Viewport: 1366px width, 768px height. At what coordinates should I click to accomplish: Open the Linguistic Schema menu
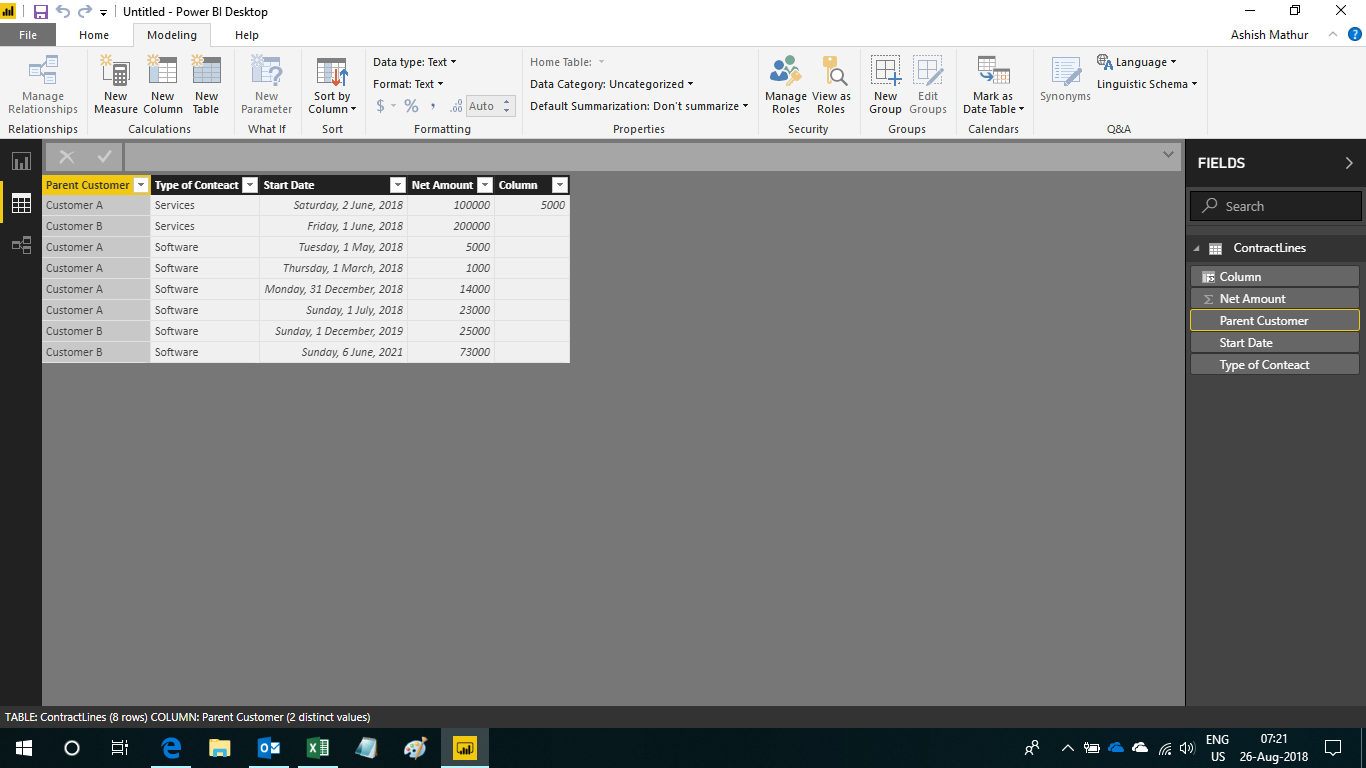pos(1147,84)
